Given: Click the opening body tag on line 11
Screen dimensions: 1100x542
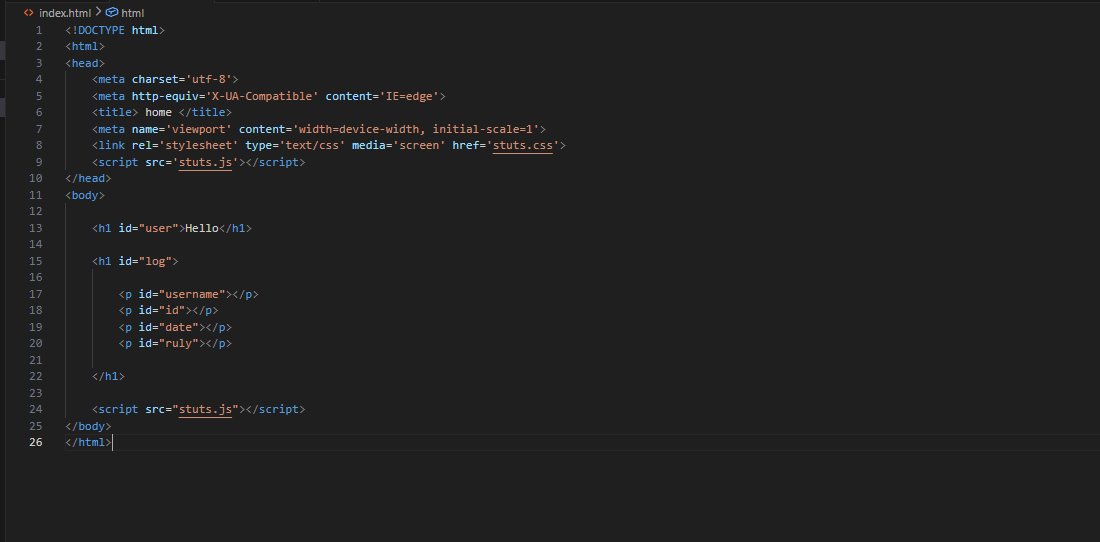Looking at the screenshot, I should (85, 195).
